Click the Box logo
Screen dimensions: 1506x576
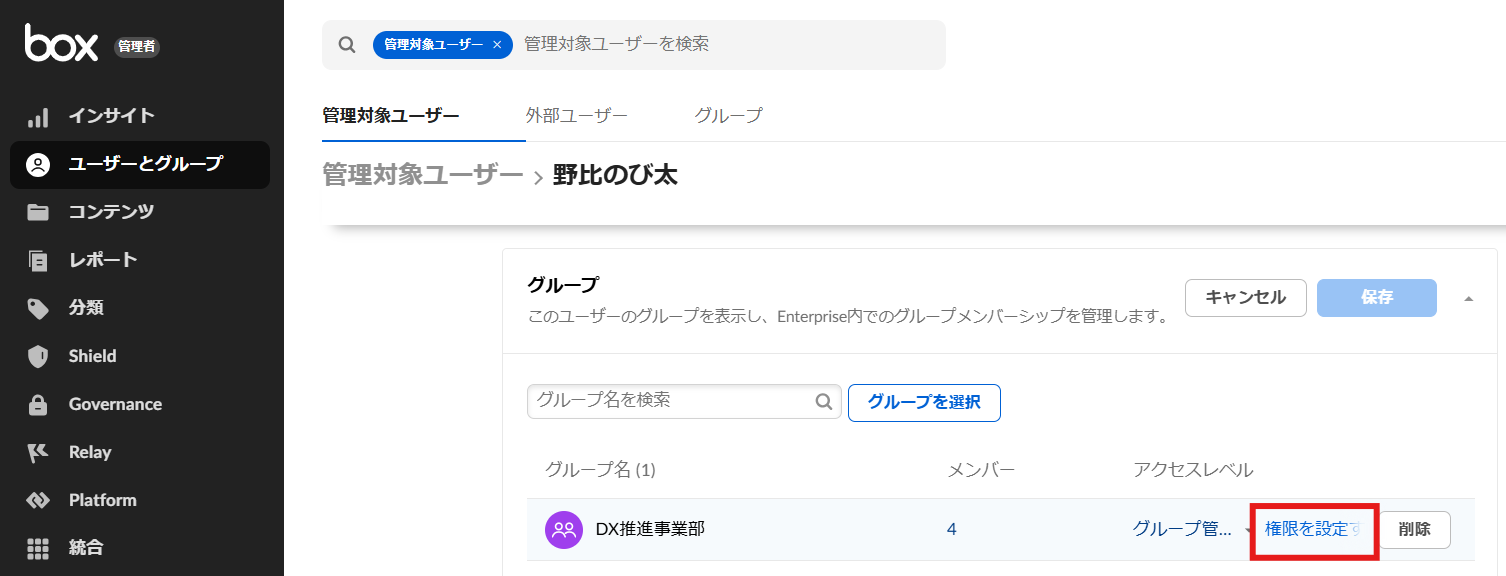tap(62, 42)
